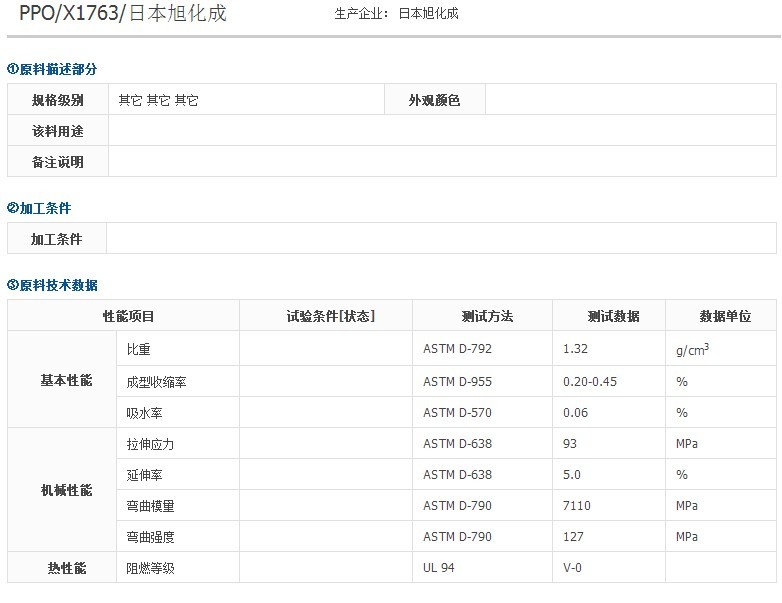Click the ASTM D-570 method cell

click(482, 412)
